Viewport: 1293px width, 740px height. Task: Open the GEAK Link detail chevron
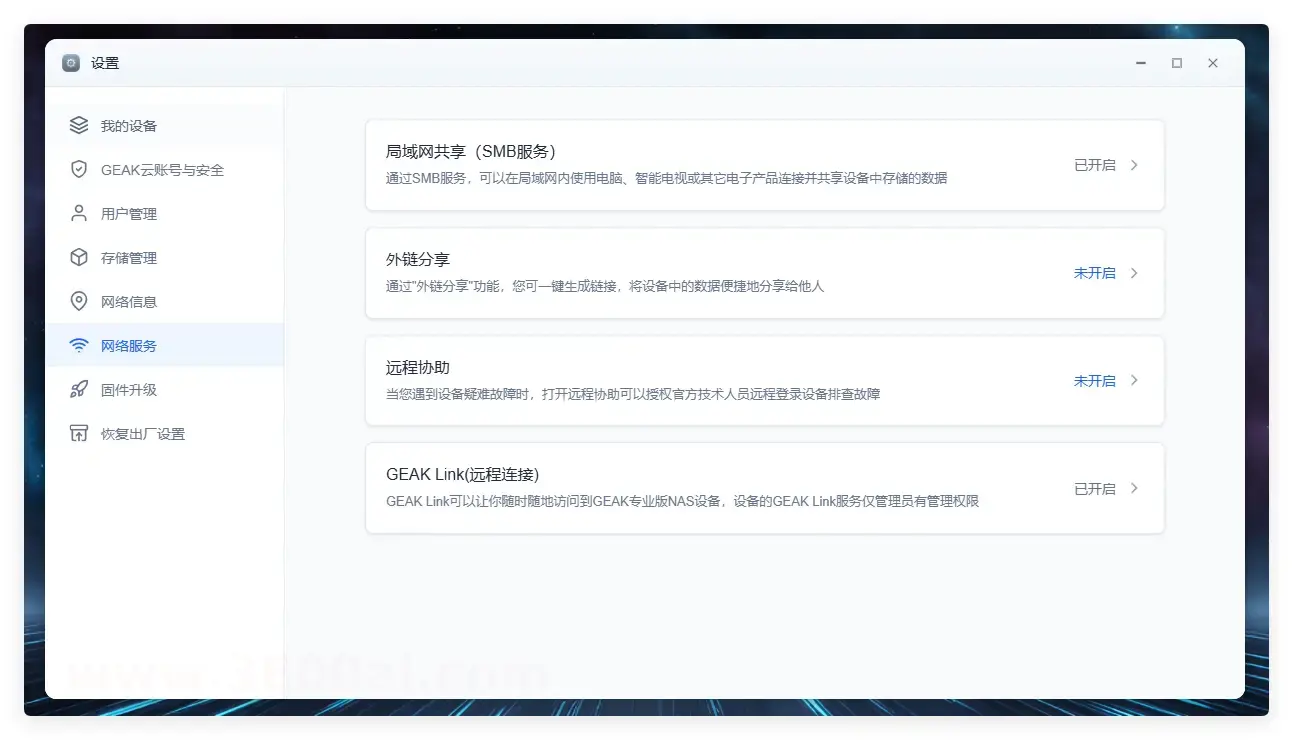pyautogui.click(x=1135, y=488)
